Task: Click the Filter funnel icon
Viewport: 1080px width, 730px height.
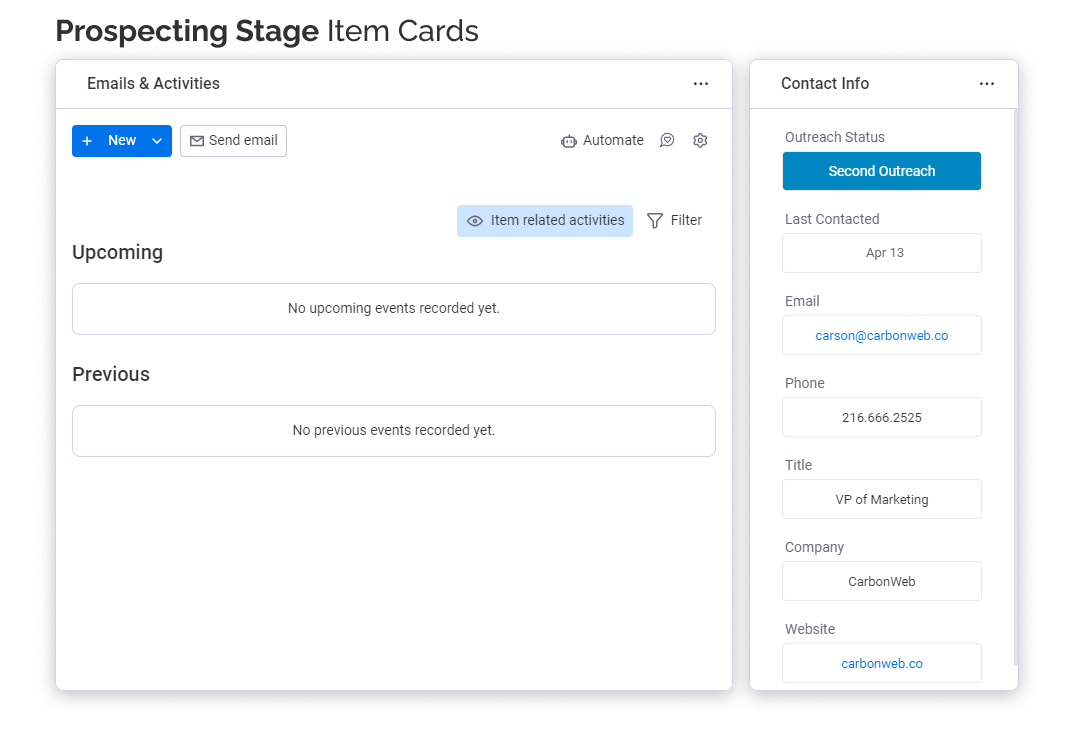Action: click(655, 221)
